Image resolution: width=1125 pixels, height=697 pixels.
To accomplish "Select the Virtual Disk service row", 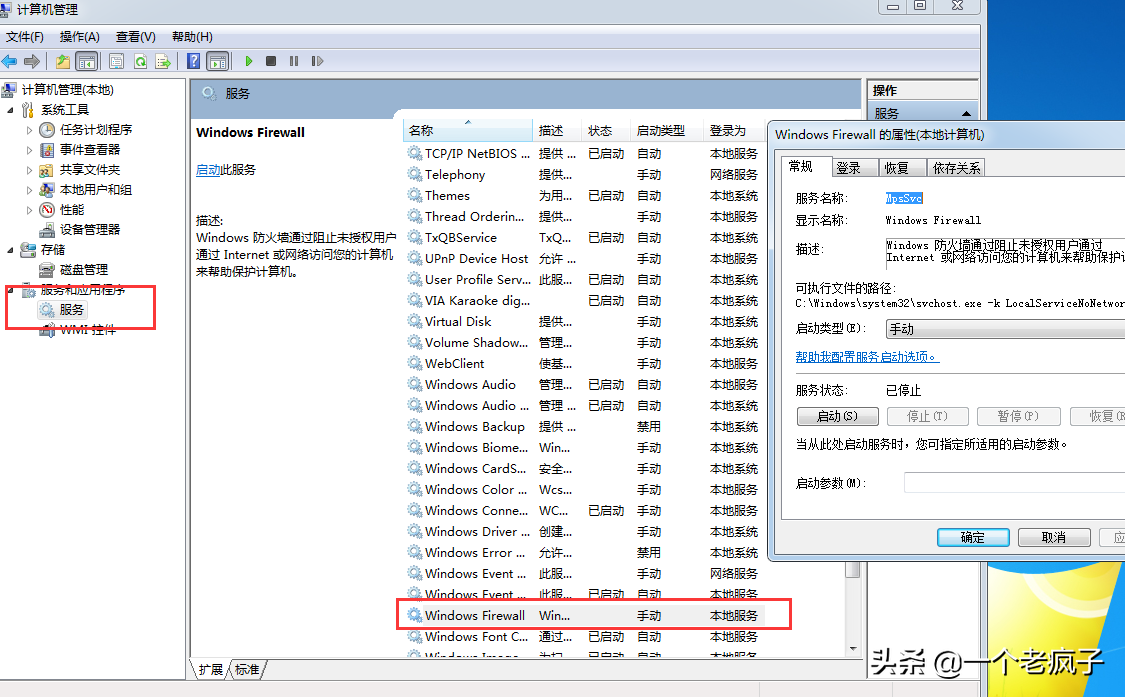I will (x=585, y=322).
